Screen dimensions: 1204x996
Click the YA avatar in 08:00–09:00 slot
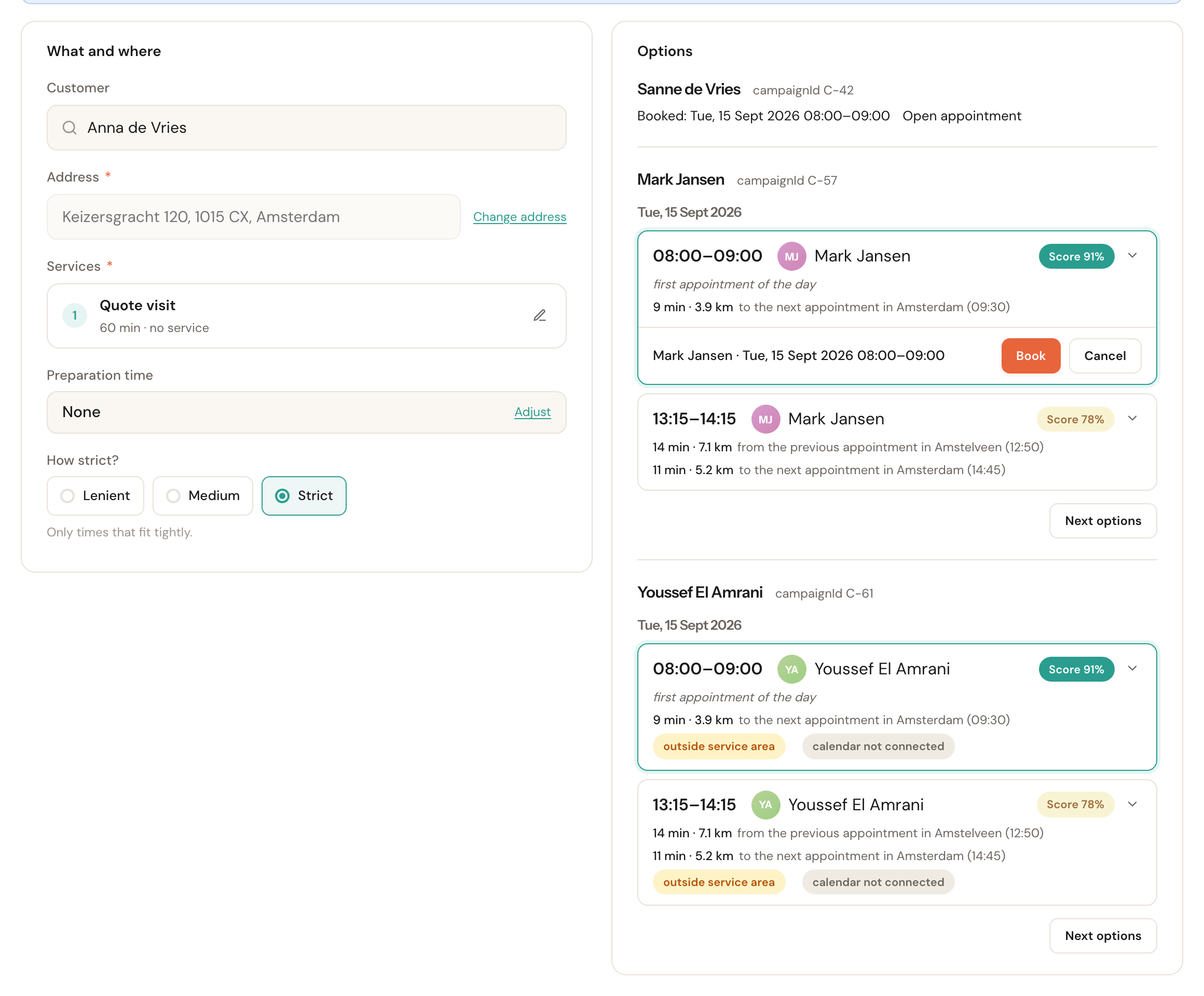point(791,669)
